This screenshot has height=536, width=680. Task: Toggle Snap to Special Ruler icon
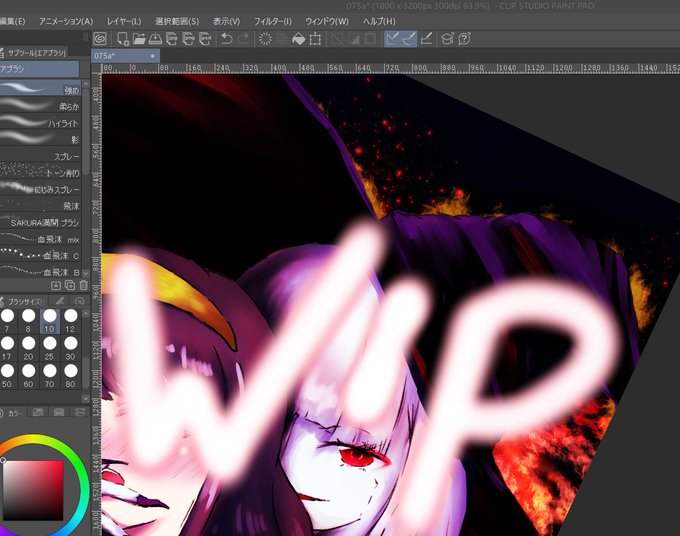coord(409,39)
